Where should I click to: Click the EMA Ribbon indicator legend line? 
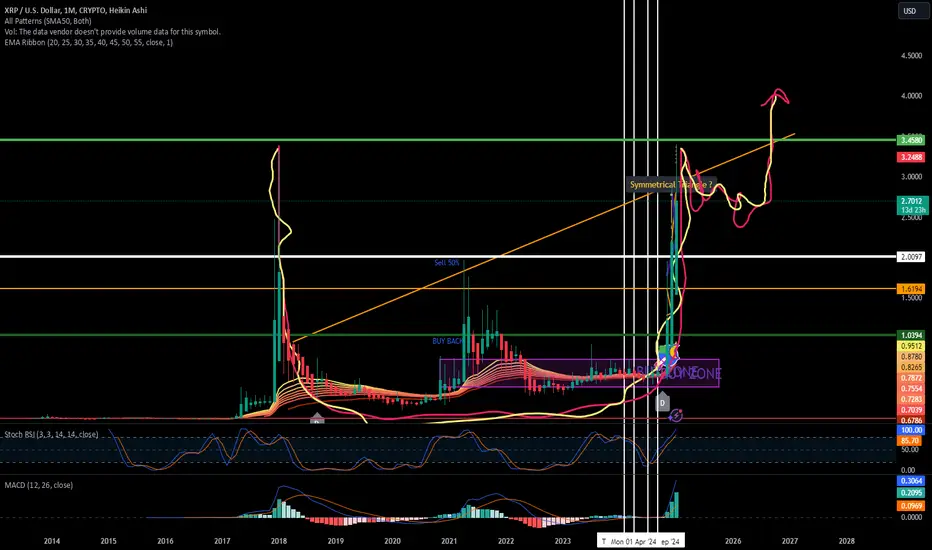[x=89, y=42]
